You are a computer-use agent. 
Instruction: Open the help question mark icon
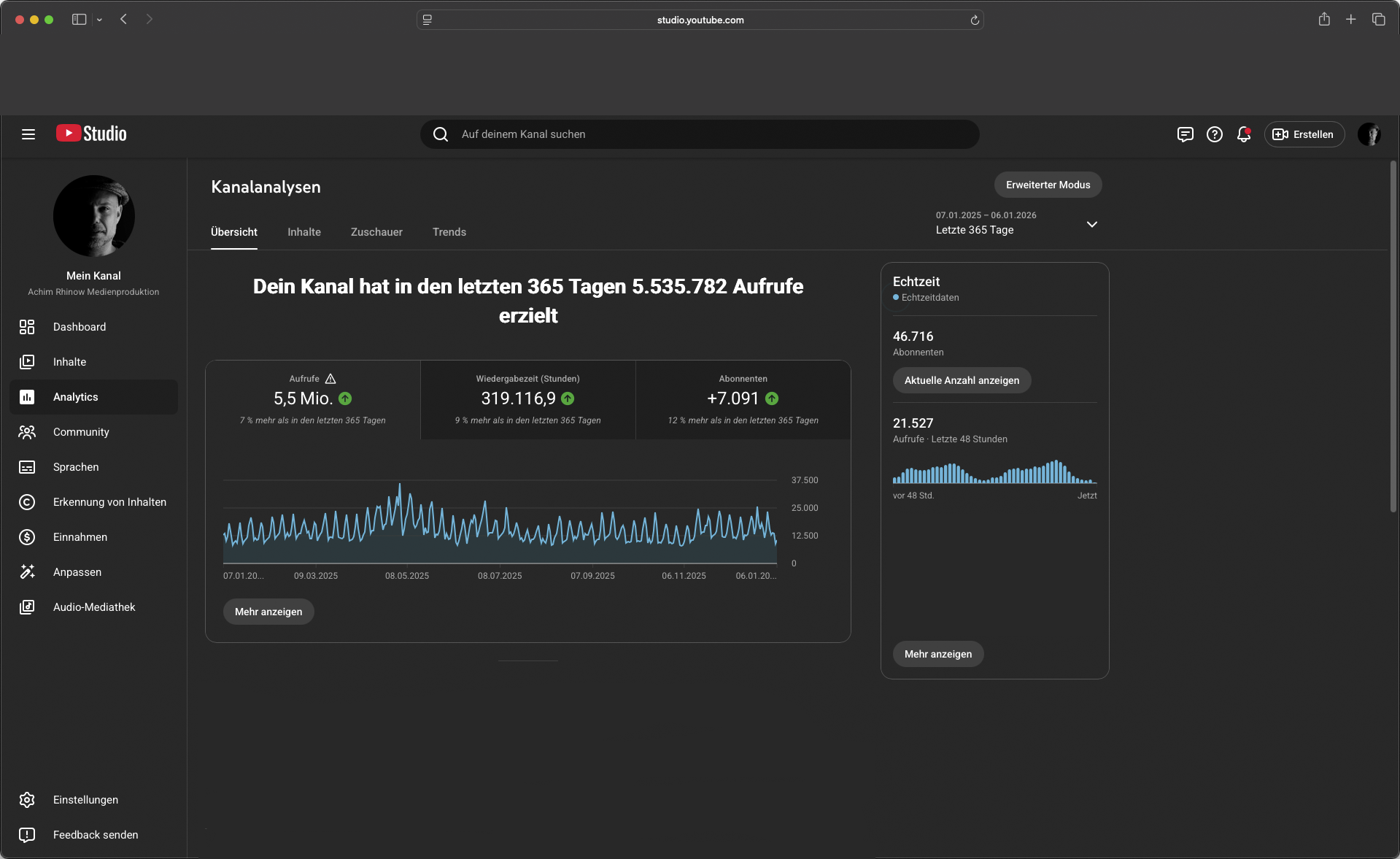coord(1214,134)
